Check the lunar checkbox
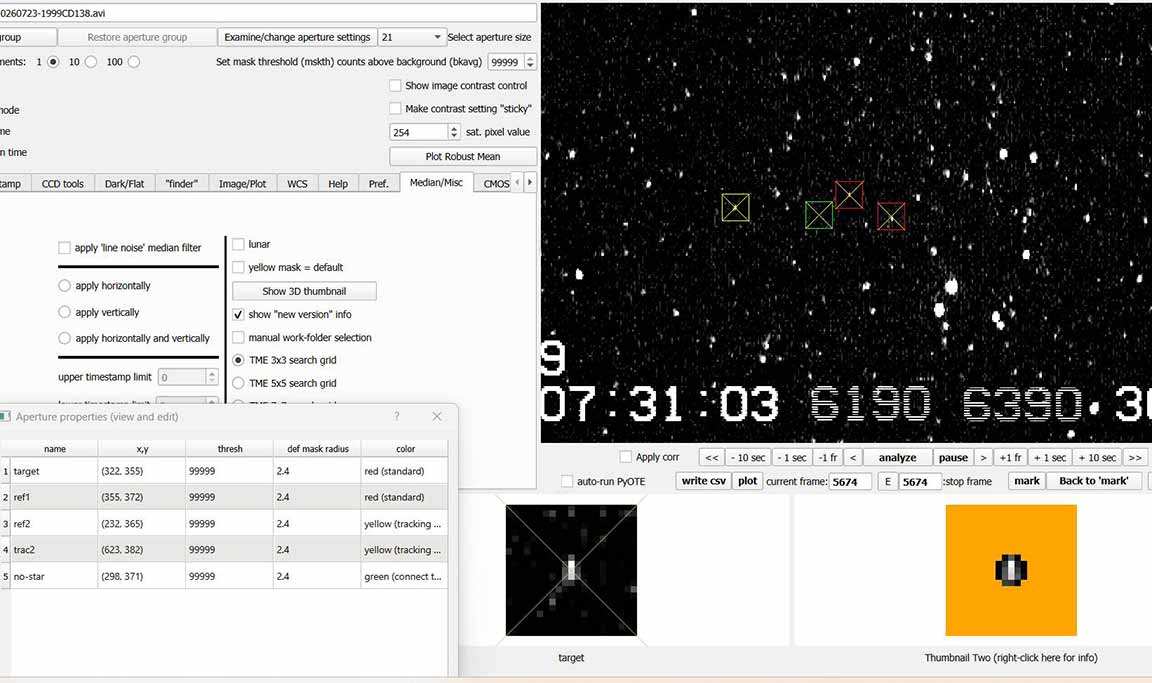Viewport: 1152px width, 683px height. 238,244
